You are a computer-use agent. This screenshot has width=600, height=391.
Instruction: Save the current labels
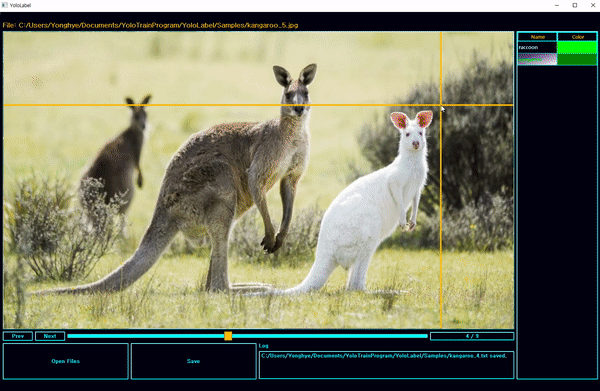(x=193, y=361)
